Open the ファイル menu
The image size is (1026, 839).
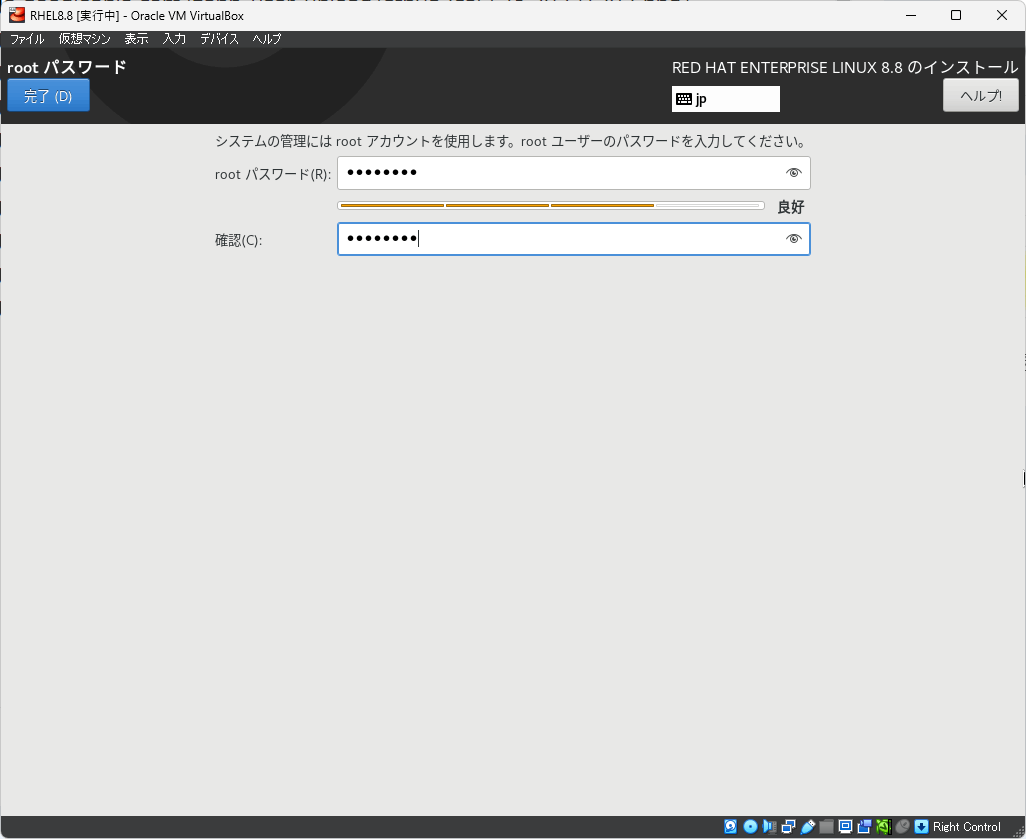(27, 39)
